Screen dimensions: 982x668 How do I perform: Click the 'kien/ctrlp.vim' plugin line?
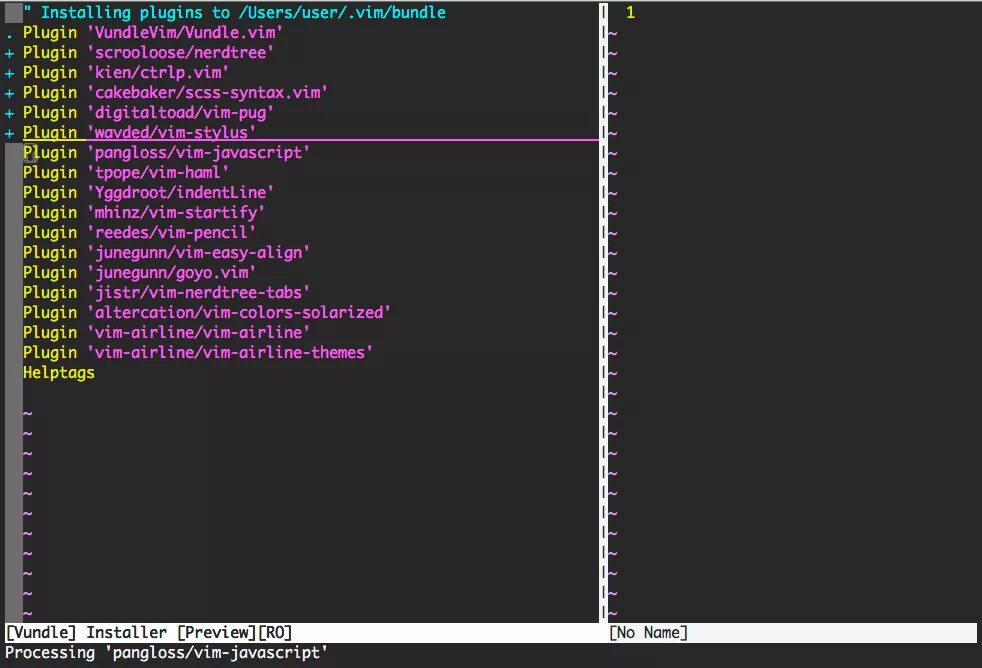pos(126,73)
